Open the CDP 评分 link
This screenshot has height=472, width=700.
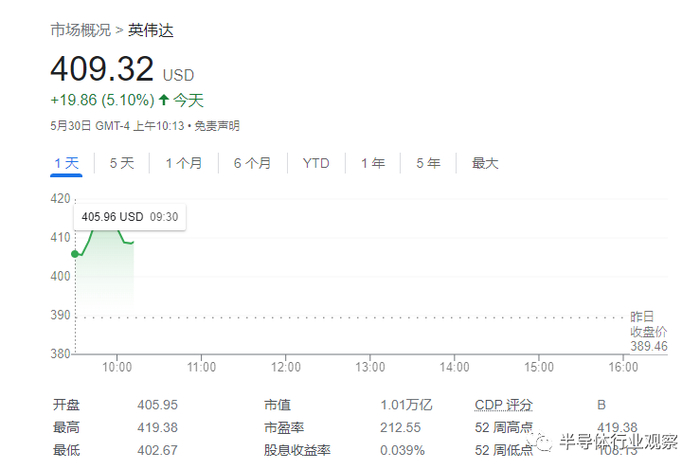coord(504,405)
